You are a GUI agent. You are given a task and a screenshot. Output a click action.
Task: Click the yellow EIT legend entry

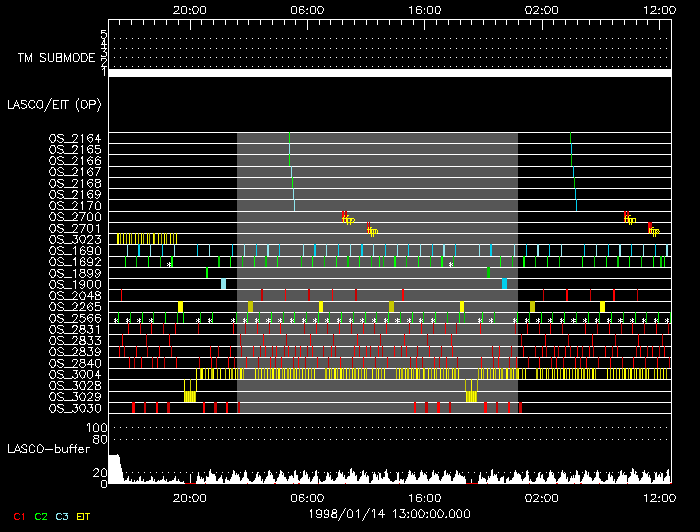[83, 516]
